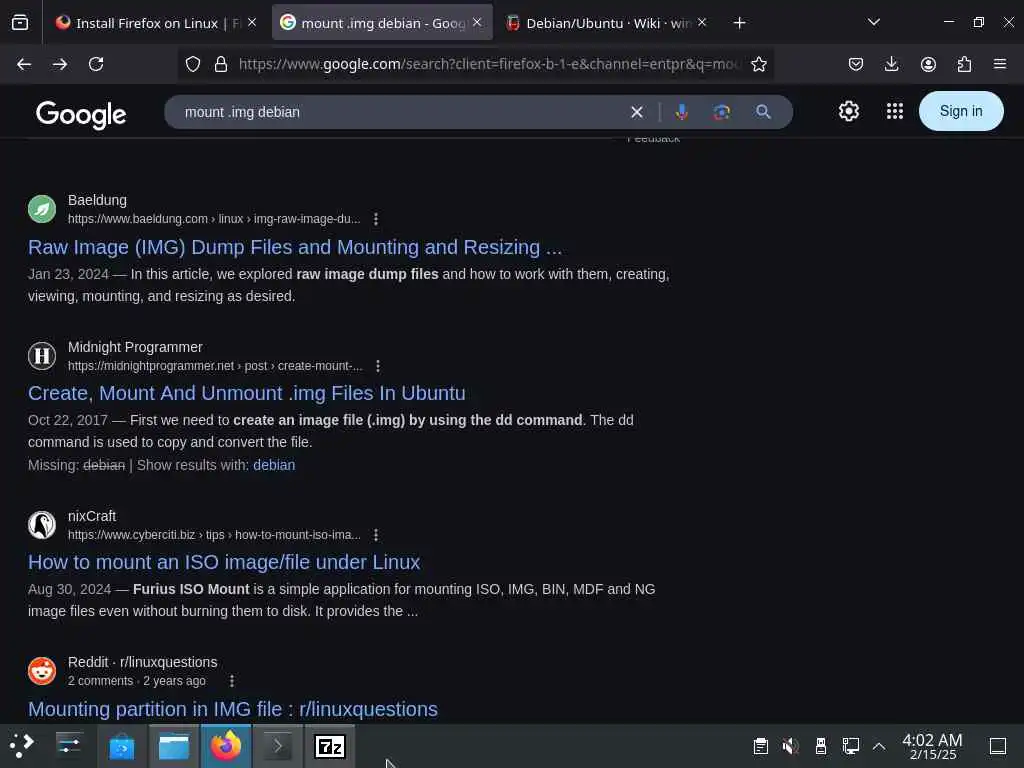The height and width of the screenshot is (768, 1024).
Task: Reload the current page
Action: tap(96, 64)
